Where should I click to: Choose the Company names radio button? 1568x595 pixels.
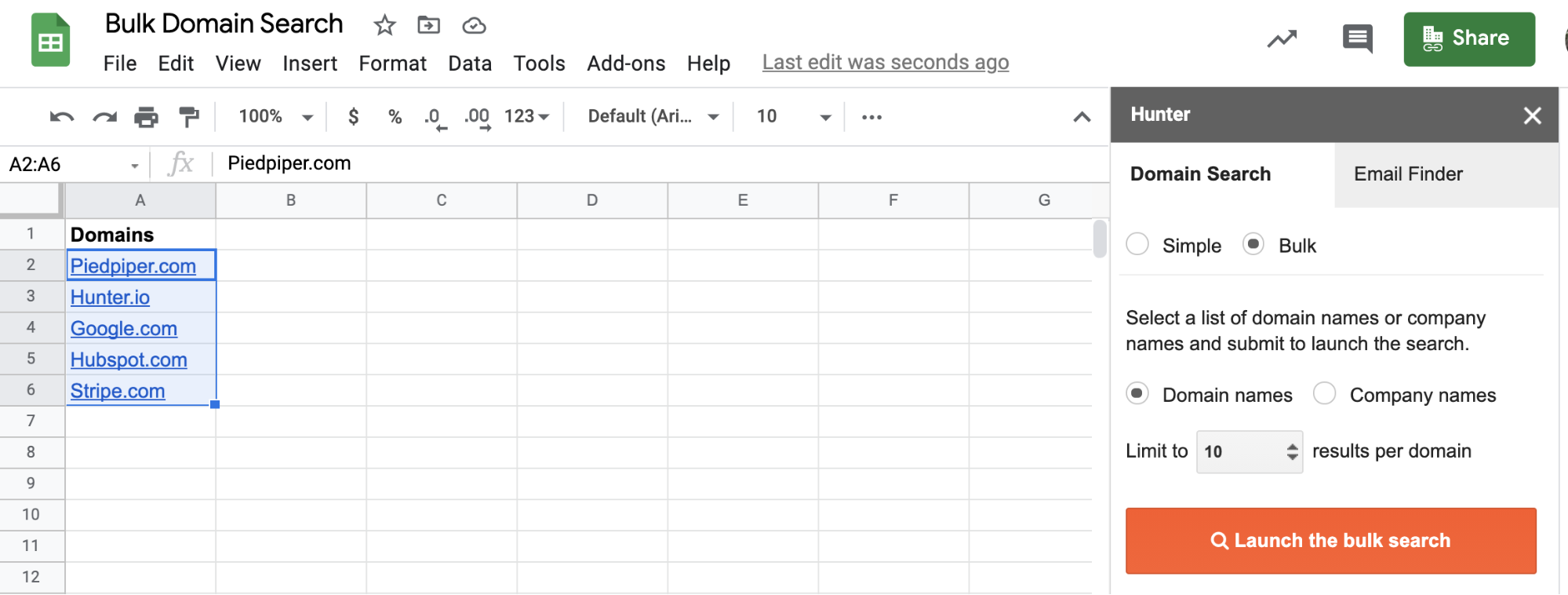(1324, 393)
